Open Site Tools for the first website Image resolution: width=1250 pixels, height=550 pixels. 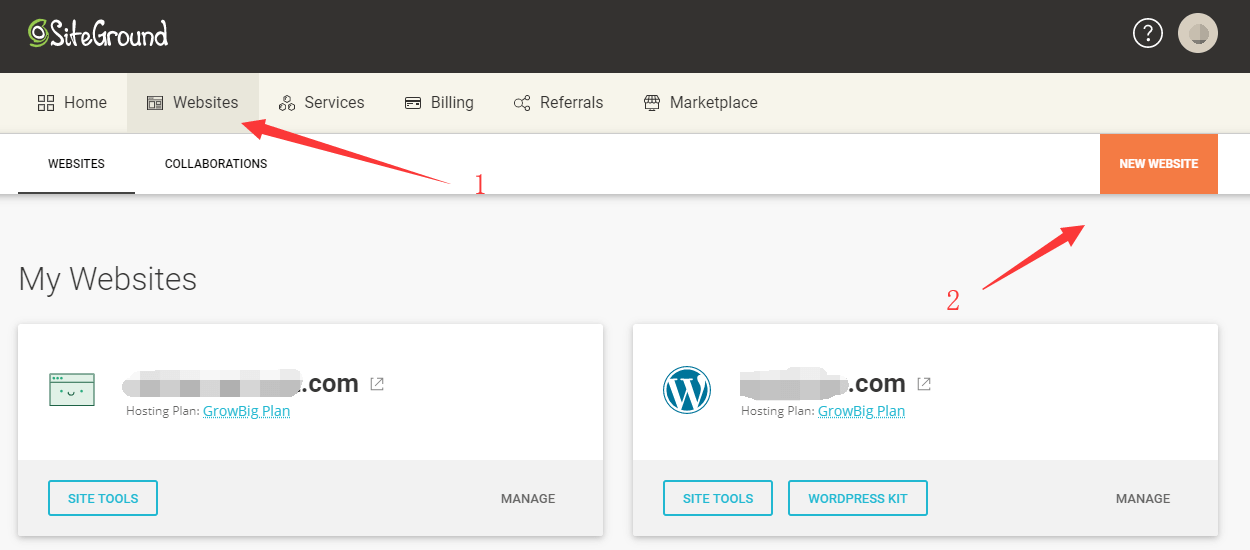click(103, 498)
